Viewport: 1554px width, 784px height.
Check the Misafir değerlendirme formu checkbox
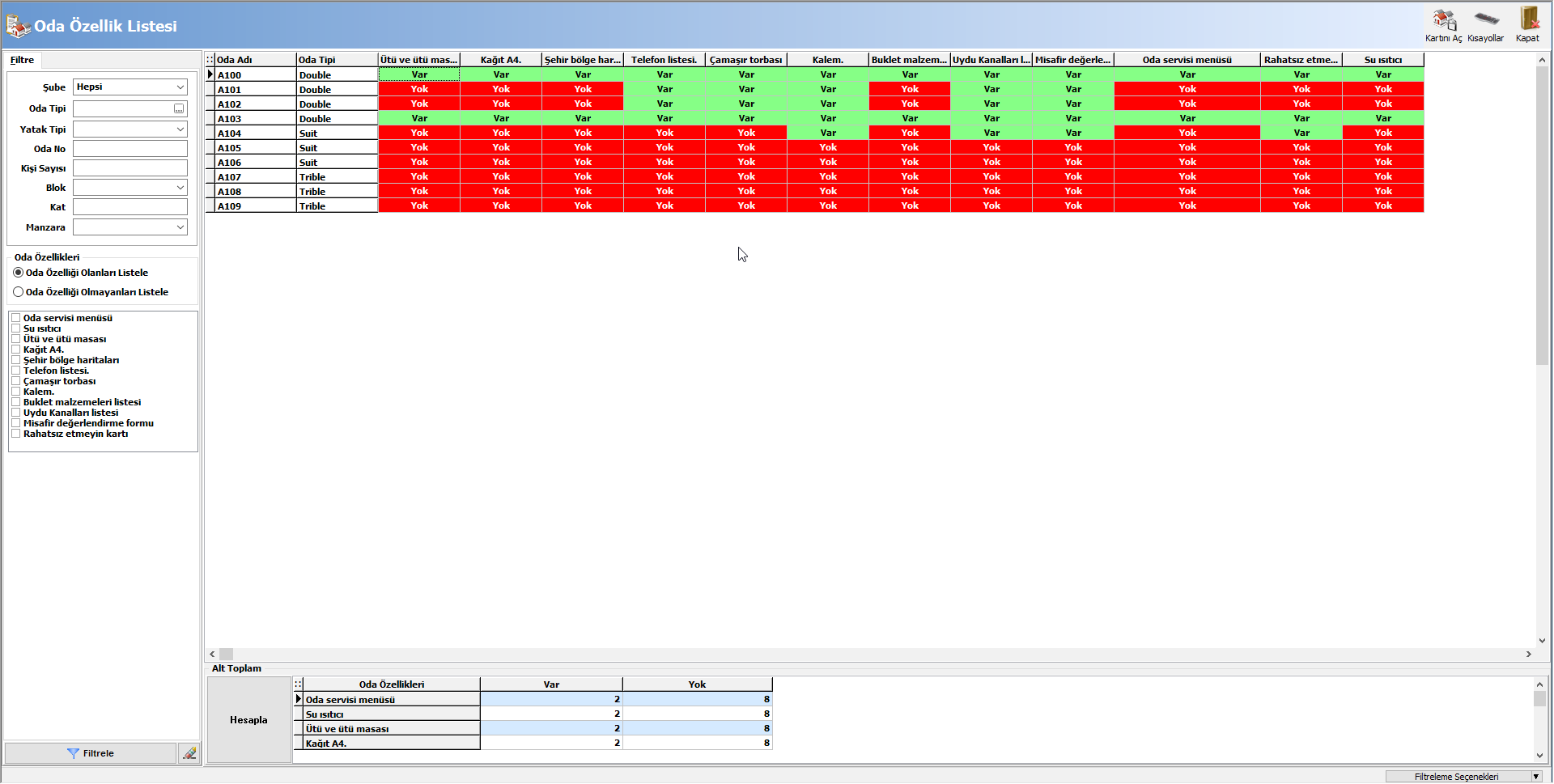pos(15,423)
